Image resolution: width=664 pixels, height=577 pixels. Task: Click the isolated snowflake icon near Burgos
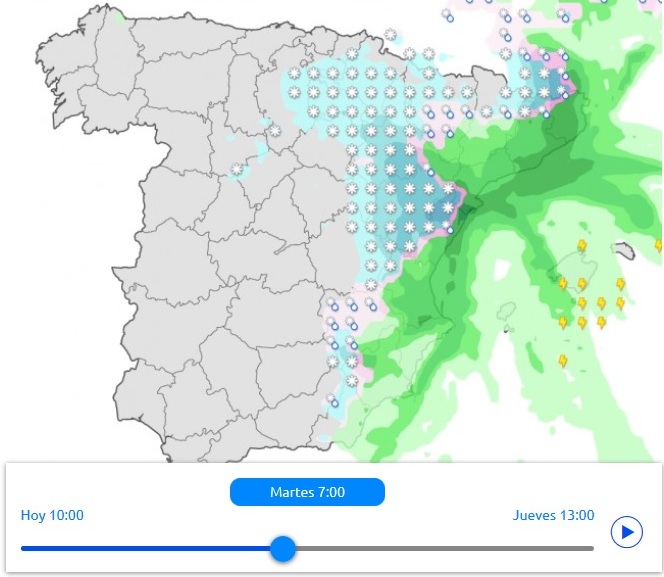click(x=275, y=131)
